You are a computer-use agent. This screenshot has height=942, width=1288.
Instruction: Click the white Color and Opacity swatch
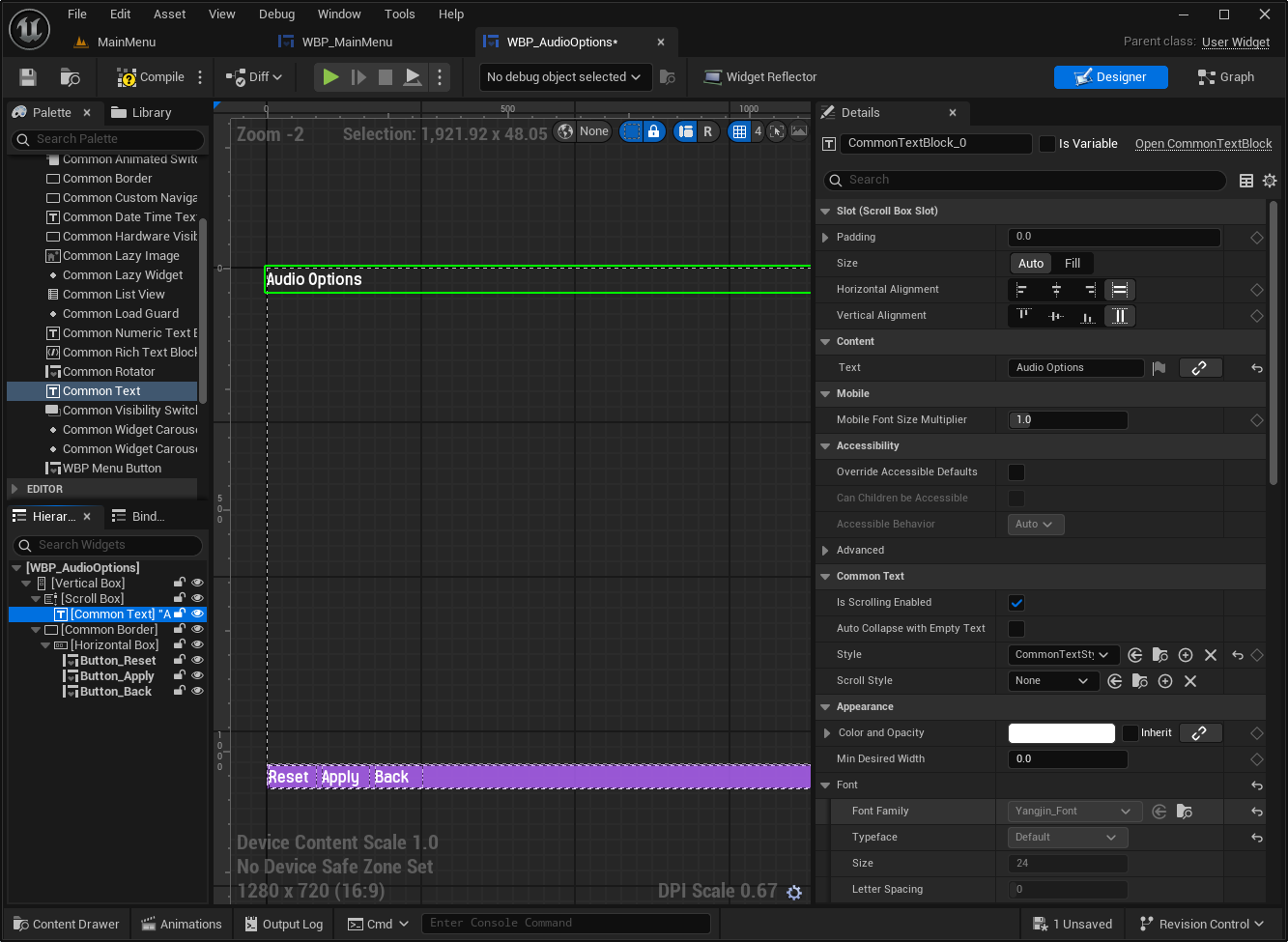tap(1061, 733)
